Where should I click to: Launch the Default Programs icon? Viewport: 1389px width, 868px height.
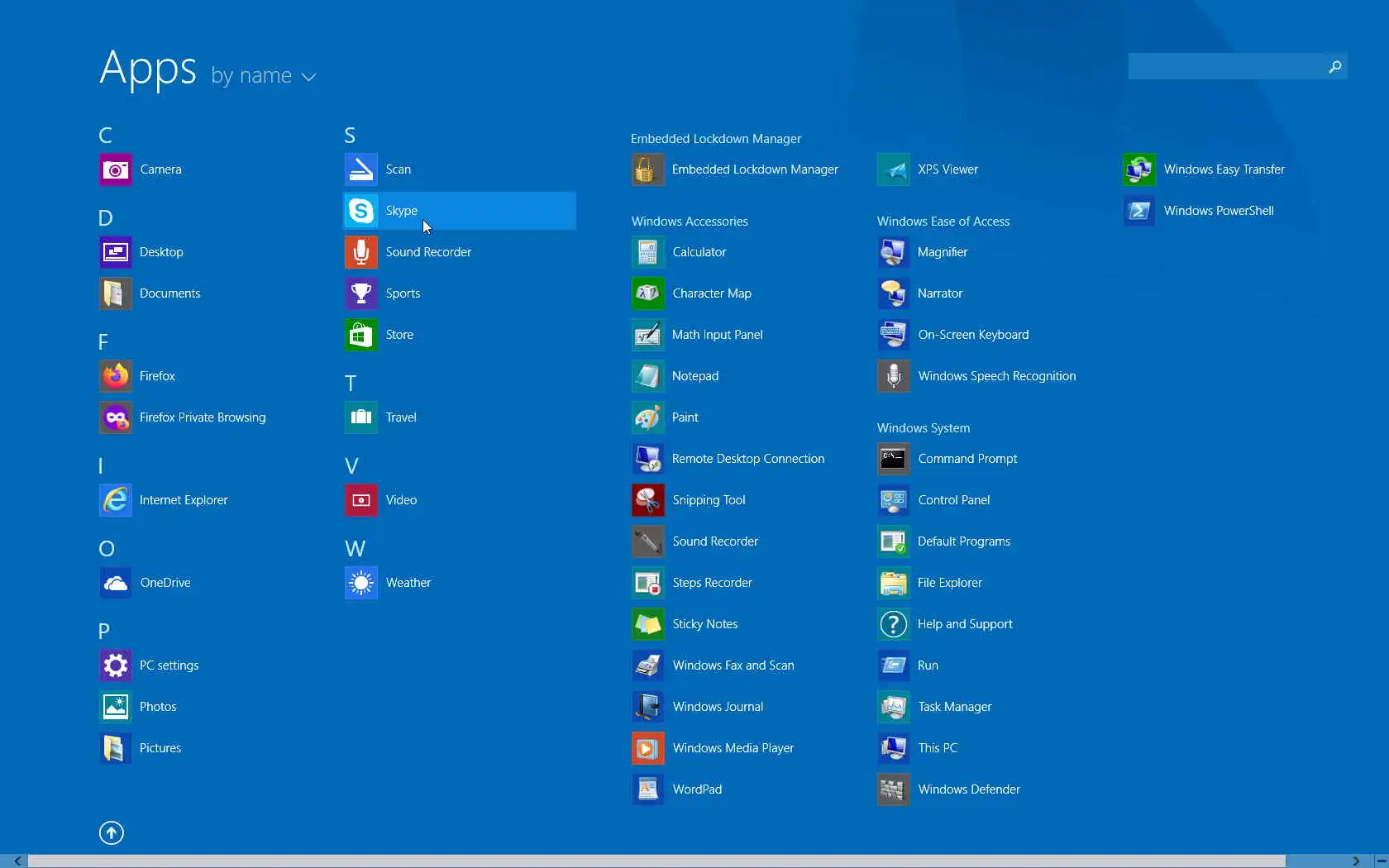[894, 541]
